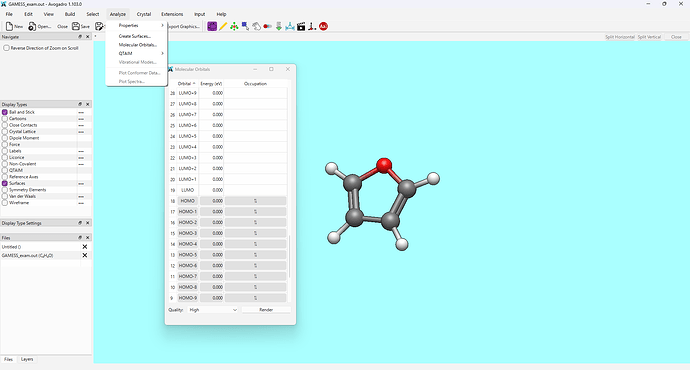The image size is (690, 370).
Task: Click the Open file icon
Action: click(32, 26)
